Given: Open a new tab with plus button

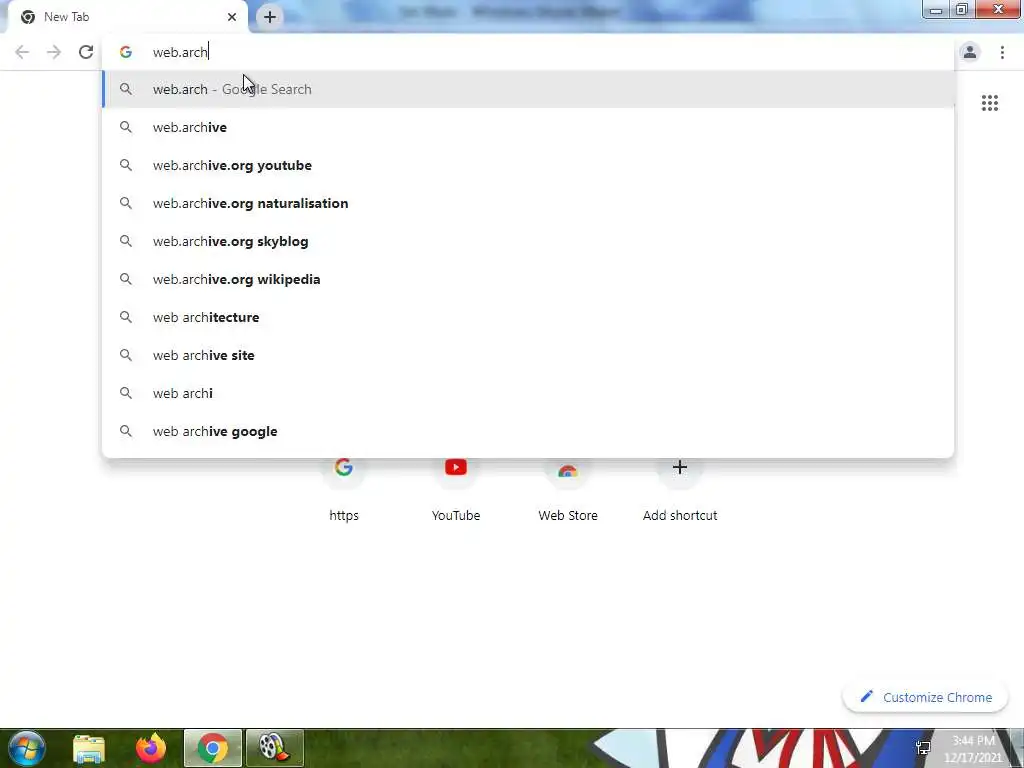Looking at the screenshot, I should point(270,17).
